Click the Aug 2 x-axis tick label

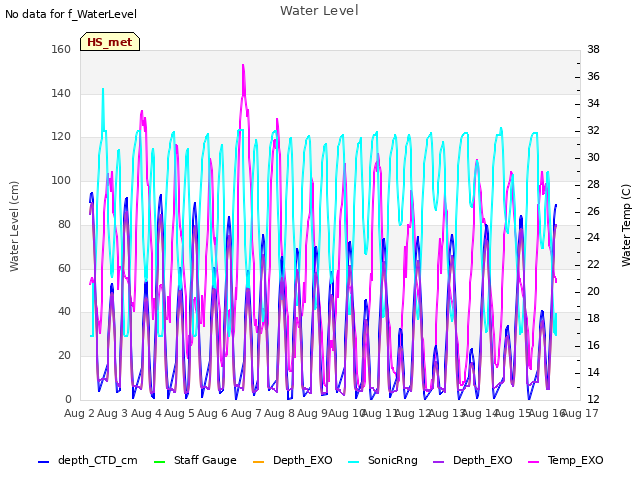pyautogui.click(x=79, y=413)
